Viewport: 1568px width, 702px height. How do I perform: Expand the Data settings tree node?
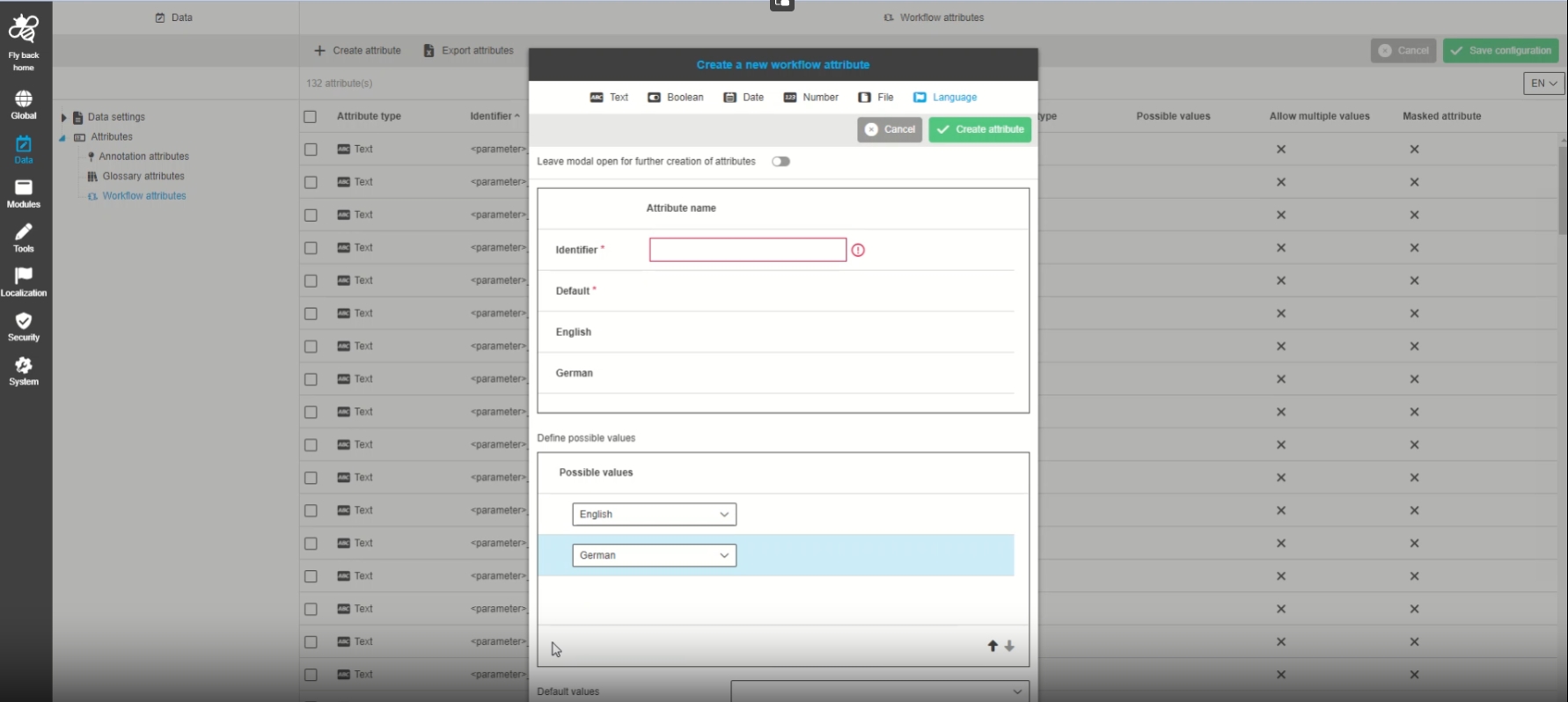click(63, 117)
